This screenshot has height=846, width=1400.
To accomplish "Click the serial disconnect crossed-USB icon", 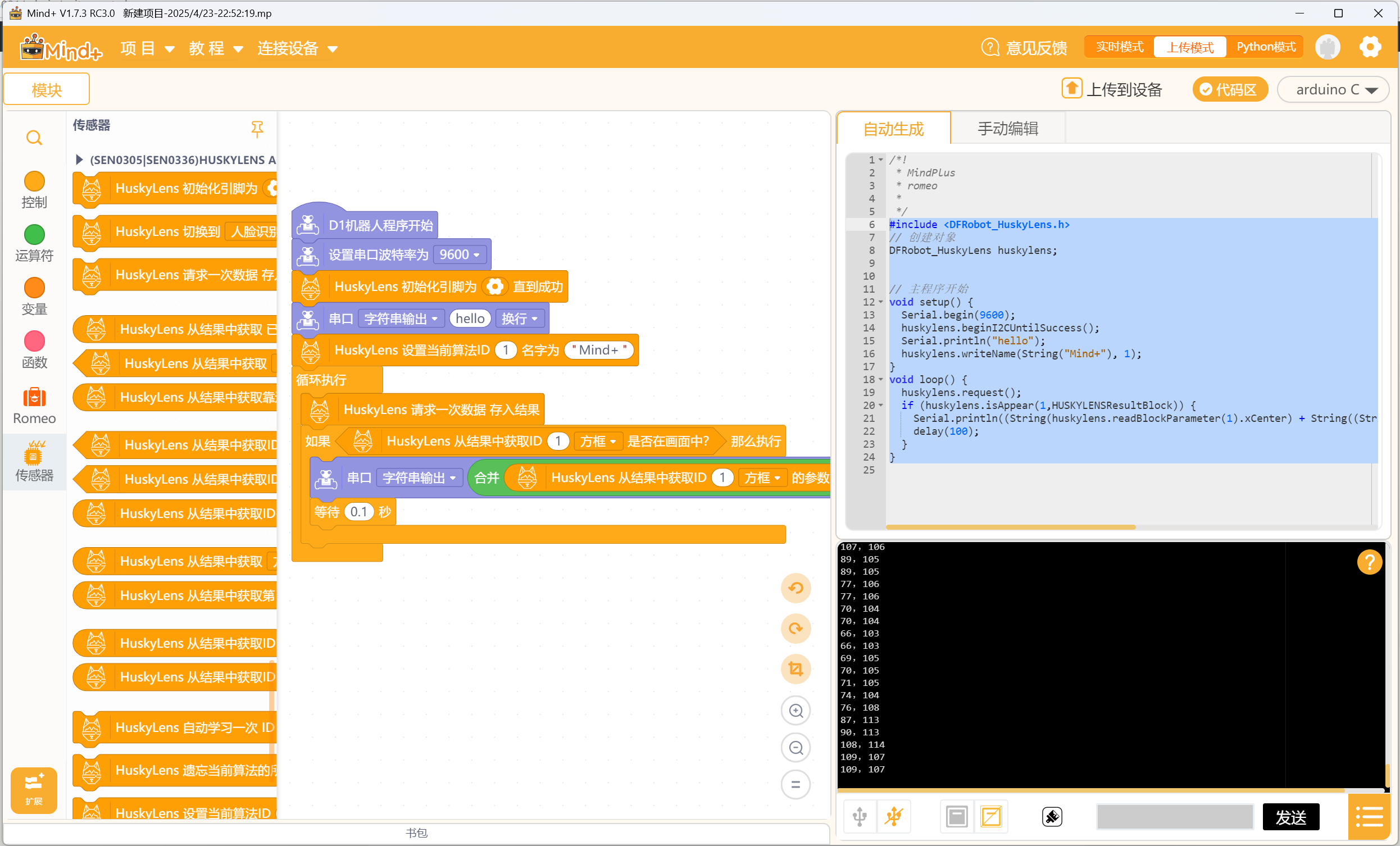I will pos(894,817).
